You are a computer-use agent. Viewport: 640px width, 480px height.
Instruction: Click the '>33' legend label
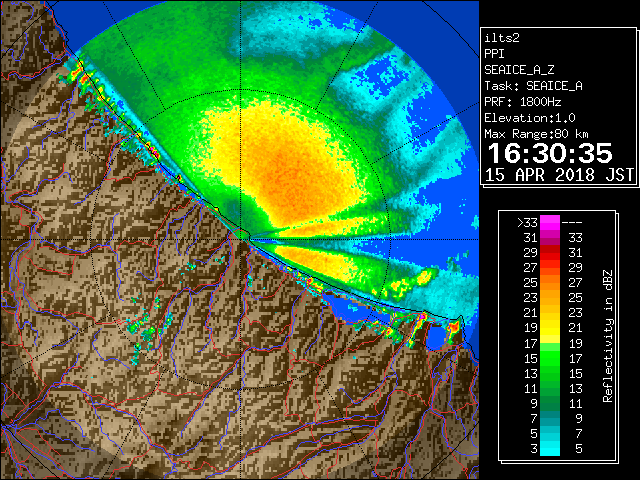(x=527, y=223)
